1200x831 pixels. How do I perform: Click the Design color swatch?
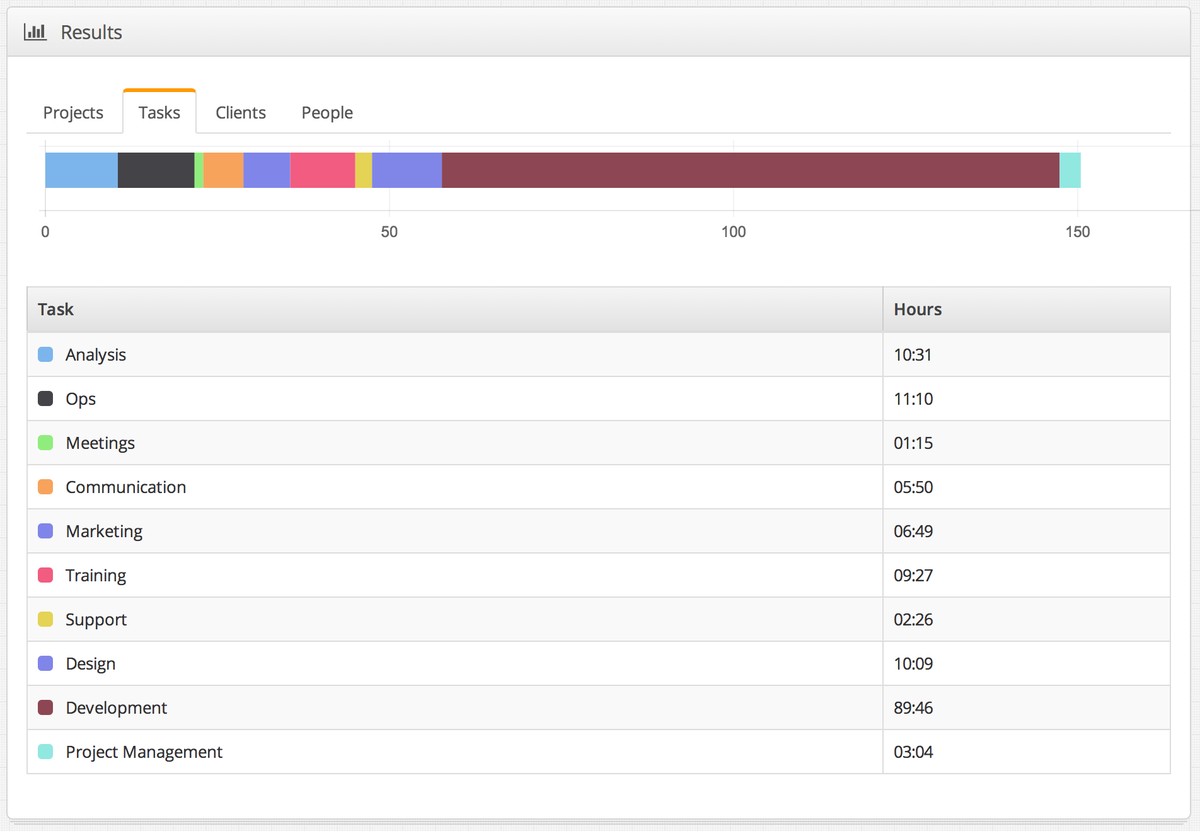click(45, 663)
